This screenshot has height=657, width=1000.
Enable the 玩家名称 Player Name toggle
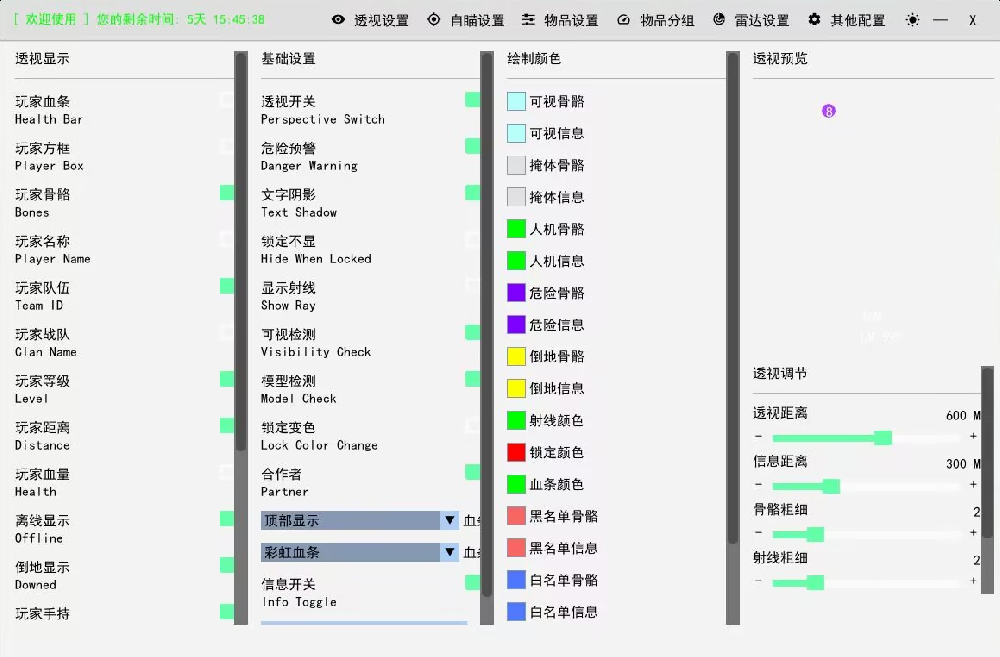click(x=227, y=239)
